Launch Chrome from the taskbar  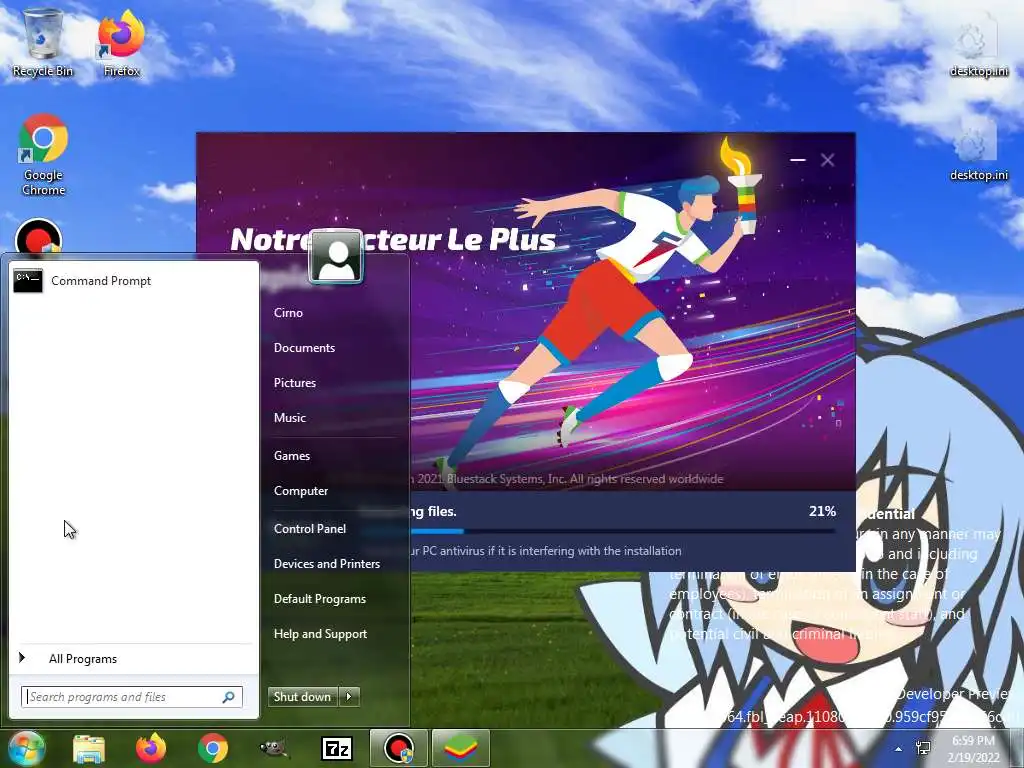(x=213, y=748)
